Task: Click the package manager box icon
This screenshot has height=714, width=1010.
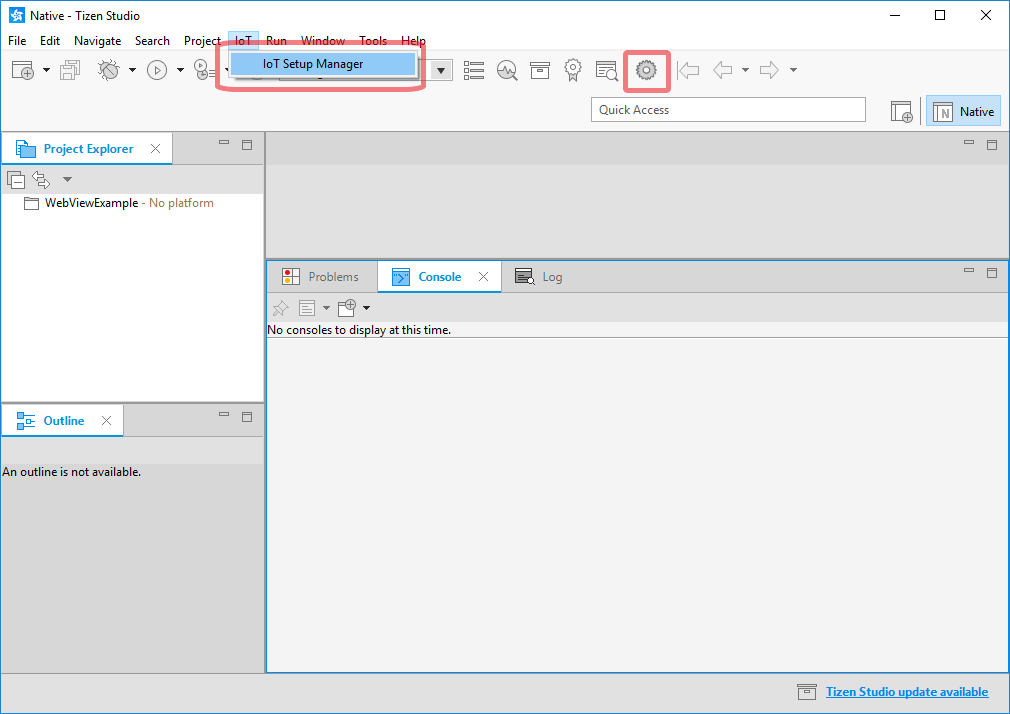Action: click(x=540, y=70)
